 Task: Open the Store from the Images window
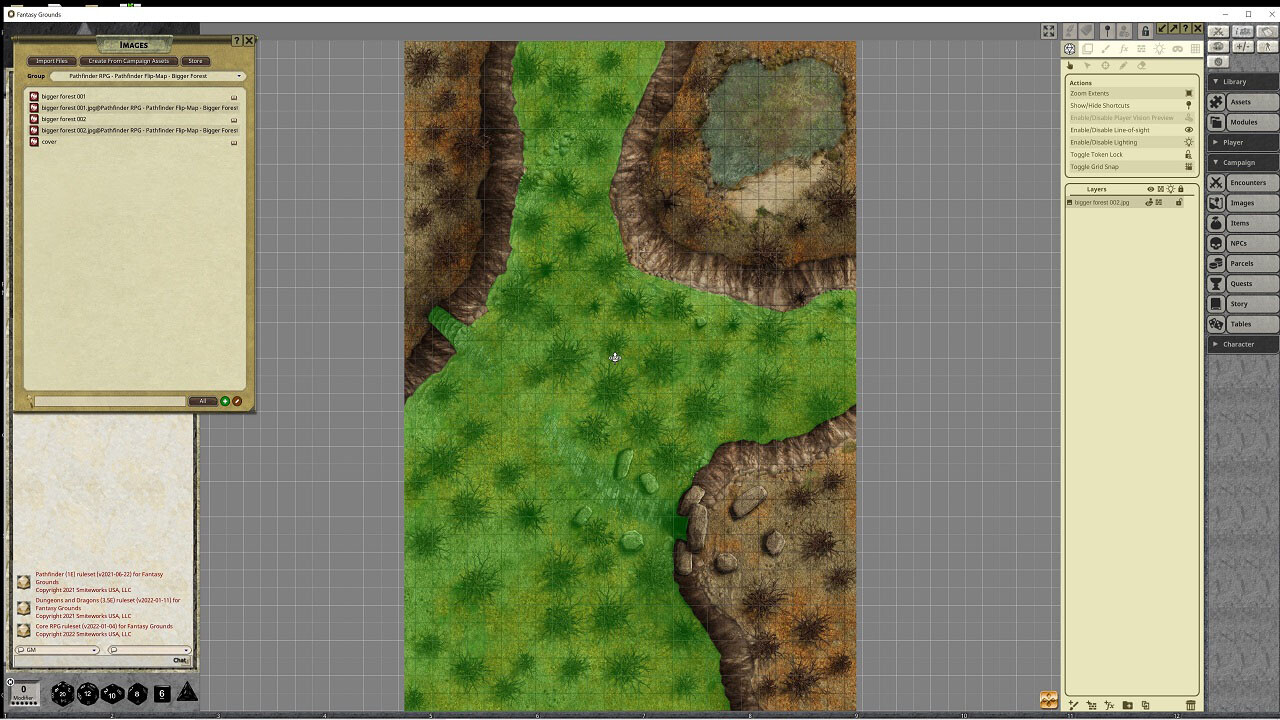[195, 61]
